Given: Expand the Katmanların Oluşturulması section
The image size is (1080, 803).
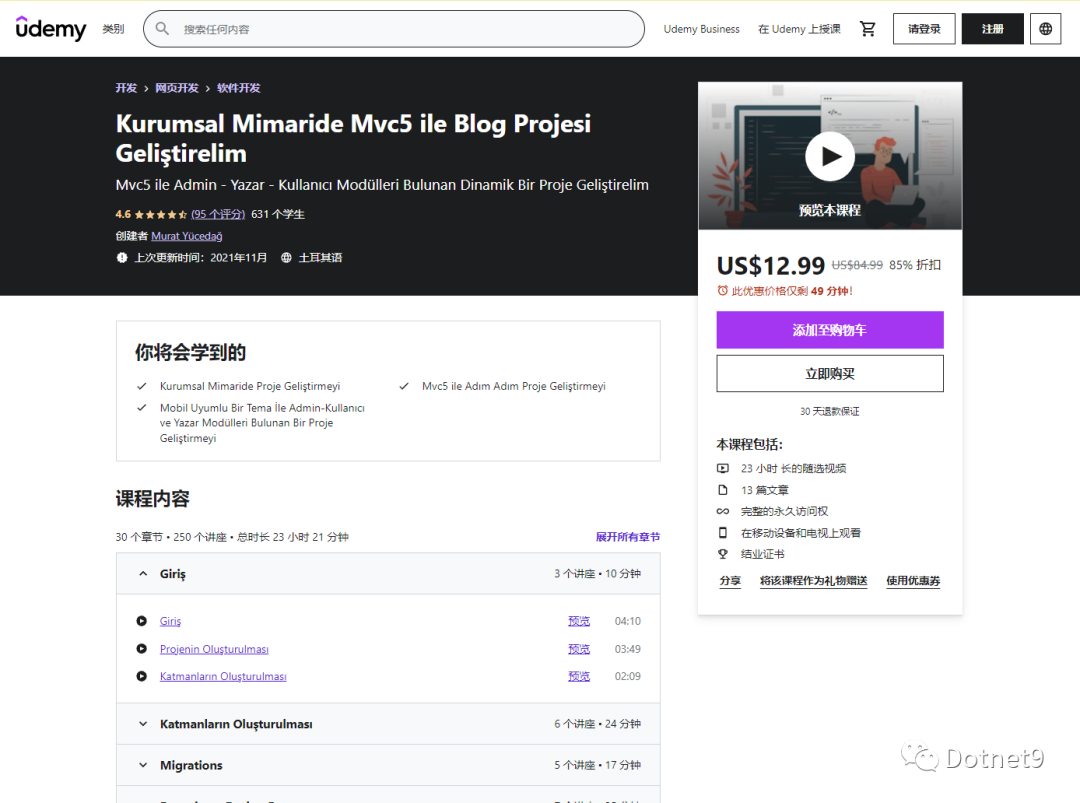Looking at the screenshot, I should point(143,724).
